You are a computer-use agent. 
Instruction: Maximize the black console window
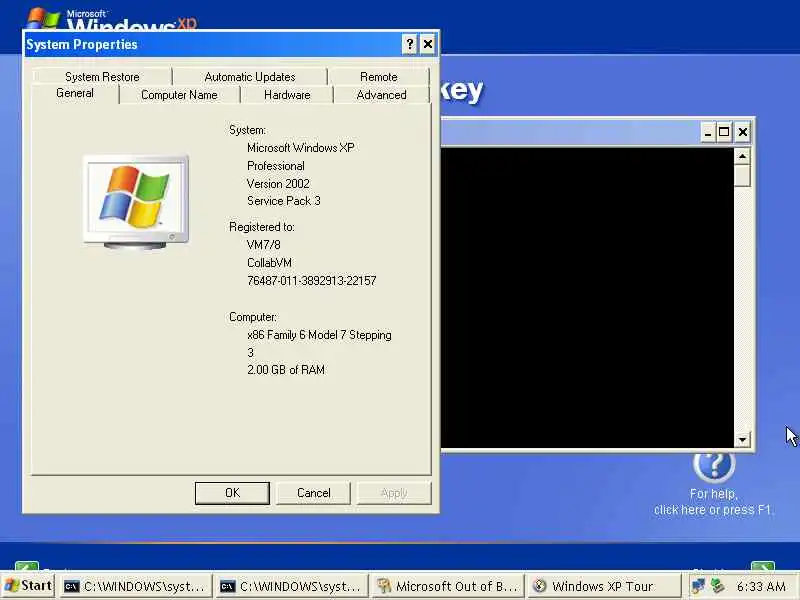click(x=724, y=133)
